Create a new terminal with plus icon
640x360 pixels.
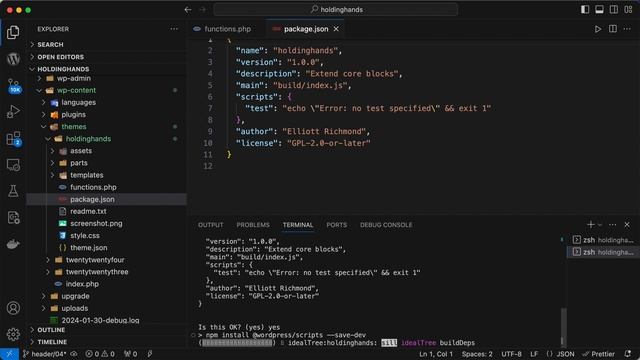[590, 224]
